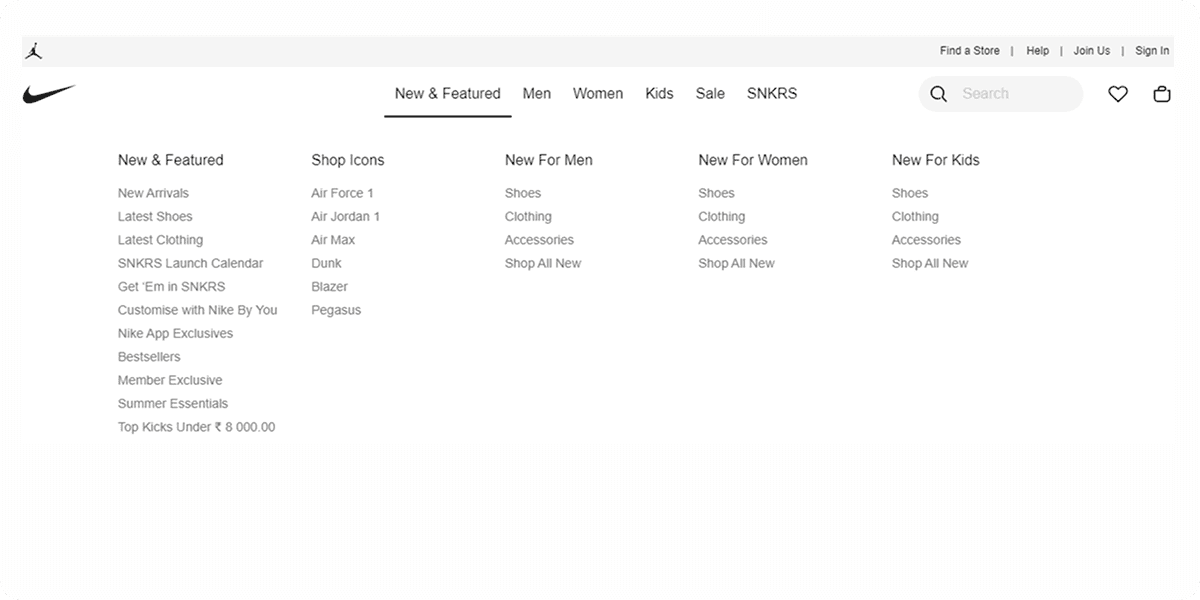This screenshot has height=600, width=1200.
Task: Open the Sale navigation menu
Action: (x=710, y=94)
